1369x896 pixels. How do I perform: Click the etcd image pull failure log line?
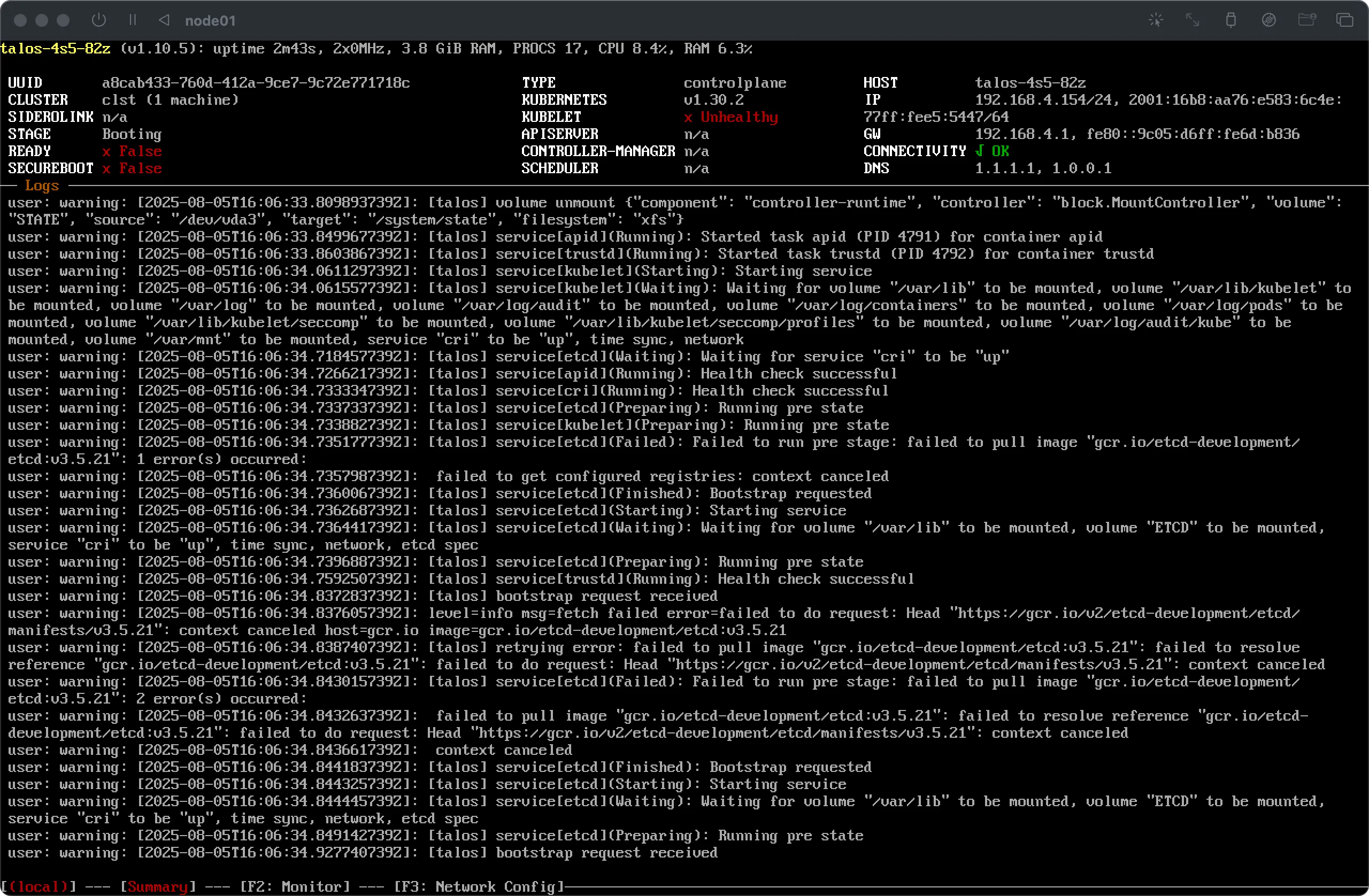633,442
